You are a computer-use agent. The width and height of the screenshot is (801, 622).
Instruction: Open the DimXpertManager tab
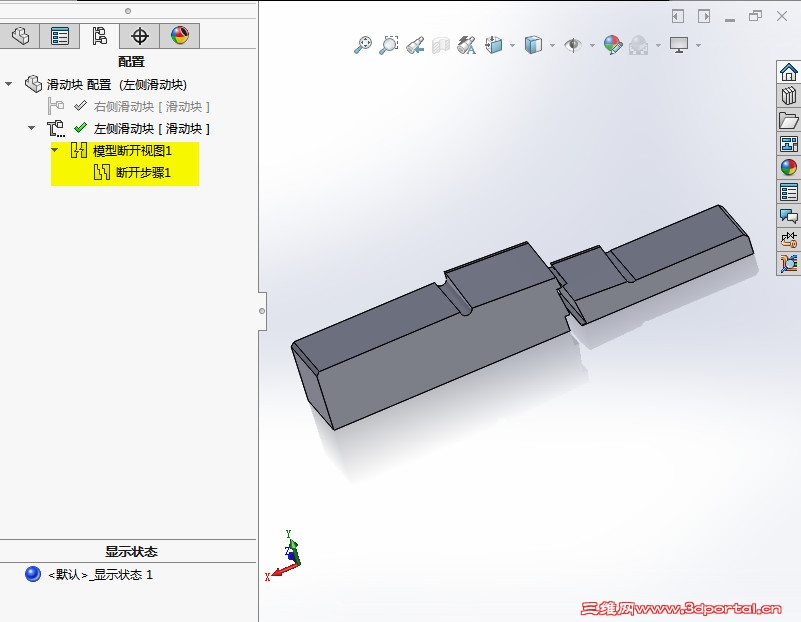pos(139,36)
